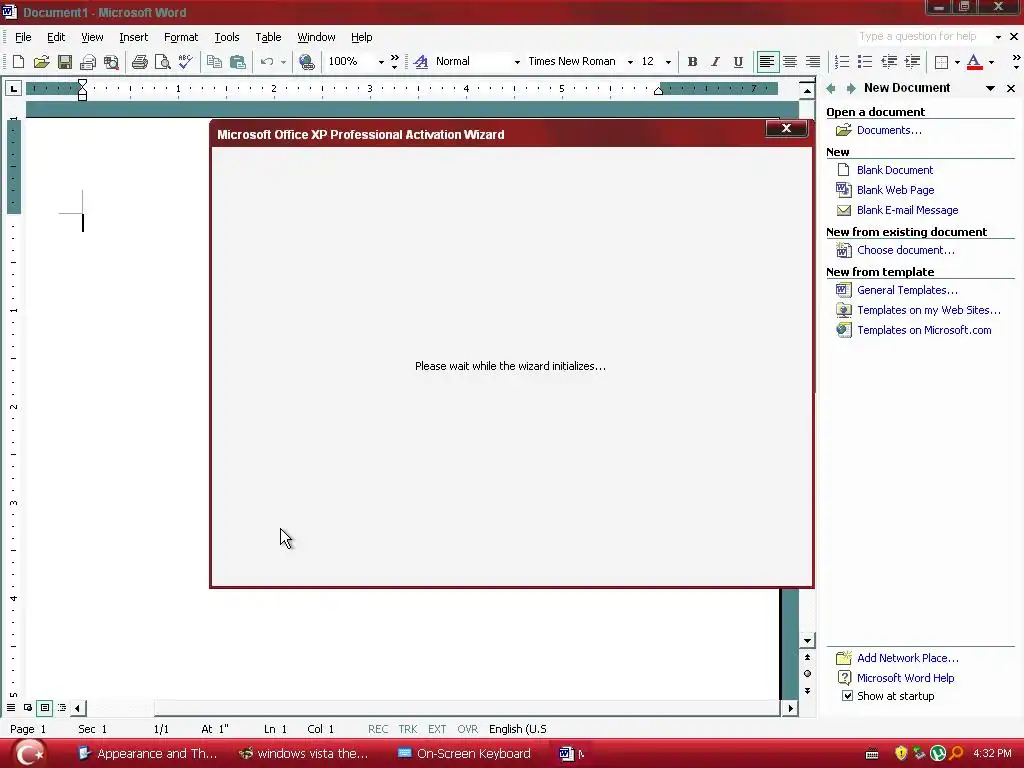Click the Search toolbar icon
The width and height of the screenshot is (1024, 768).
111,61
